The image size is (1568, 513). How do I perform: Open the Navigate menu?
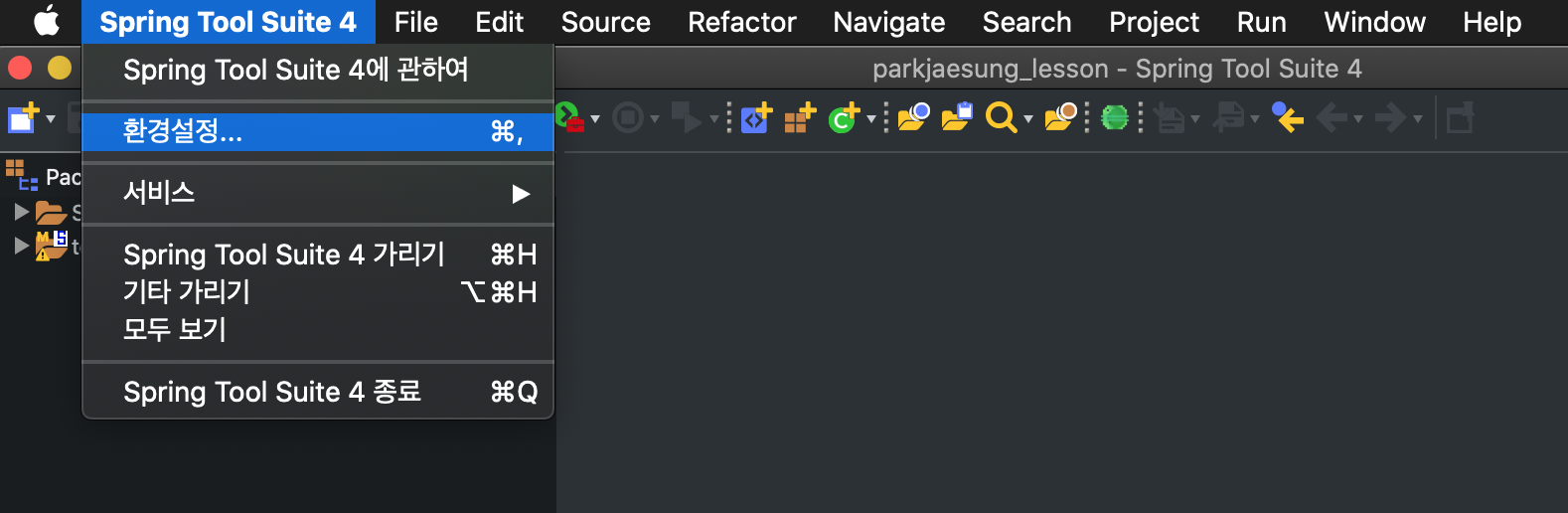[x=888, y=22]
